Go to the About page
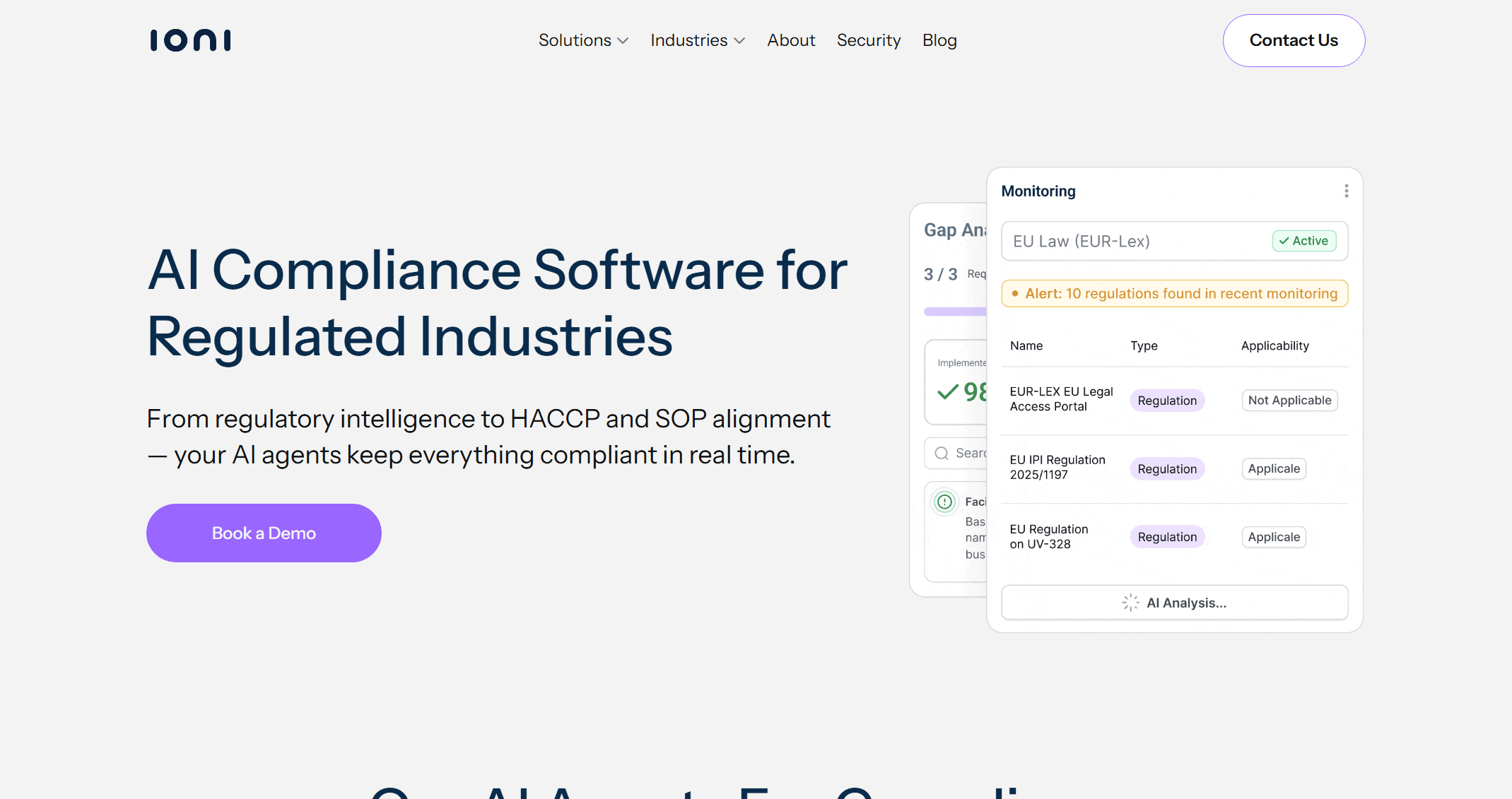The height and width of the screenshot is (799, 1512). 791,41
